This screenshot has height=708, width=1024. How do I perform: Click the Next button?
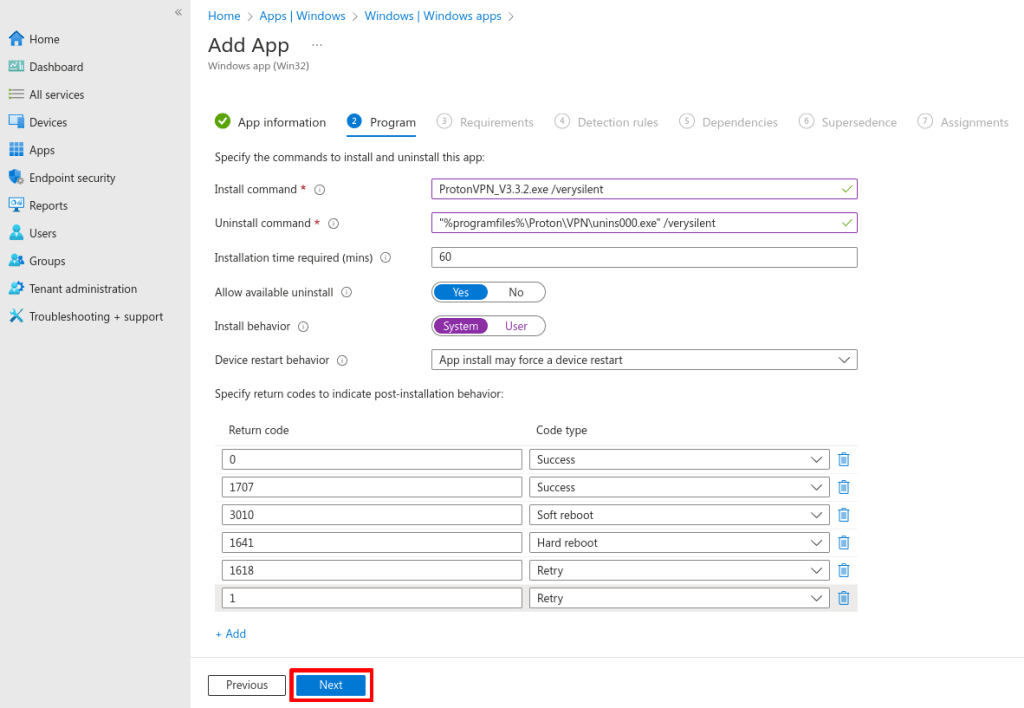point(331,685)
